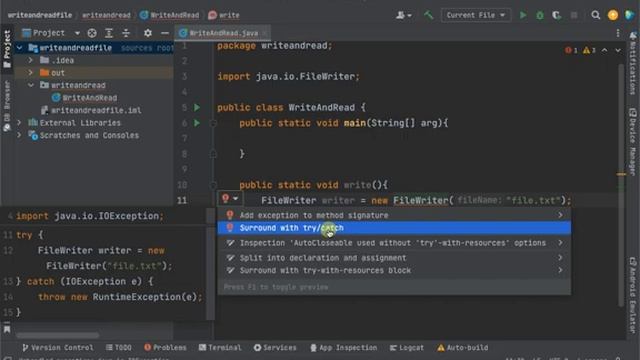640x360 pixels.
Task: Expand Scratches and Consoles node
Action: click(x=19, y=135)
